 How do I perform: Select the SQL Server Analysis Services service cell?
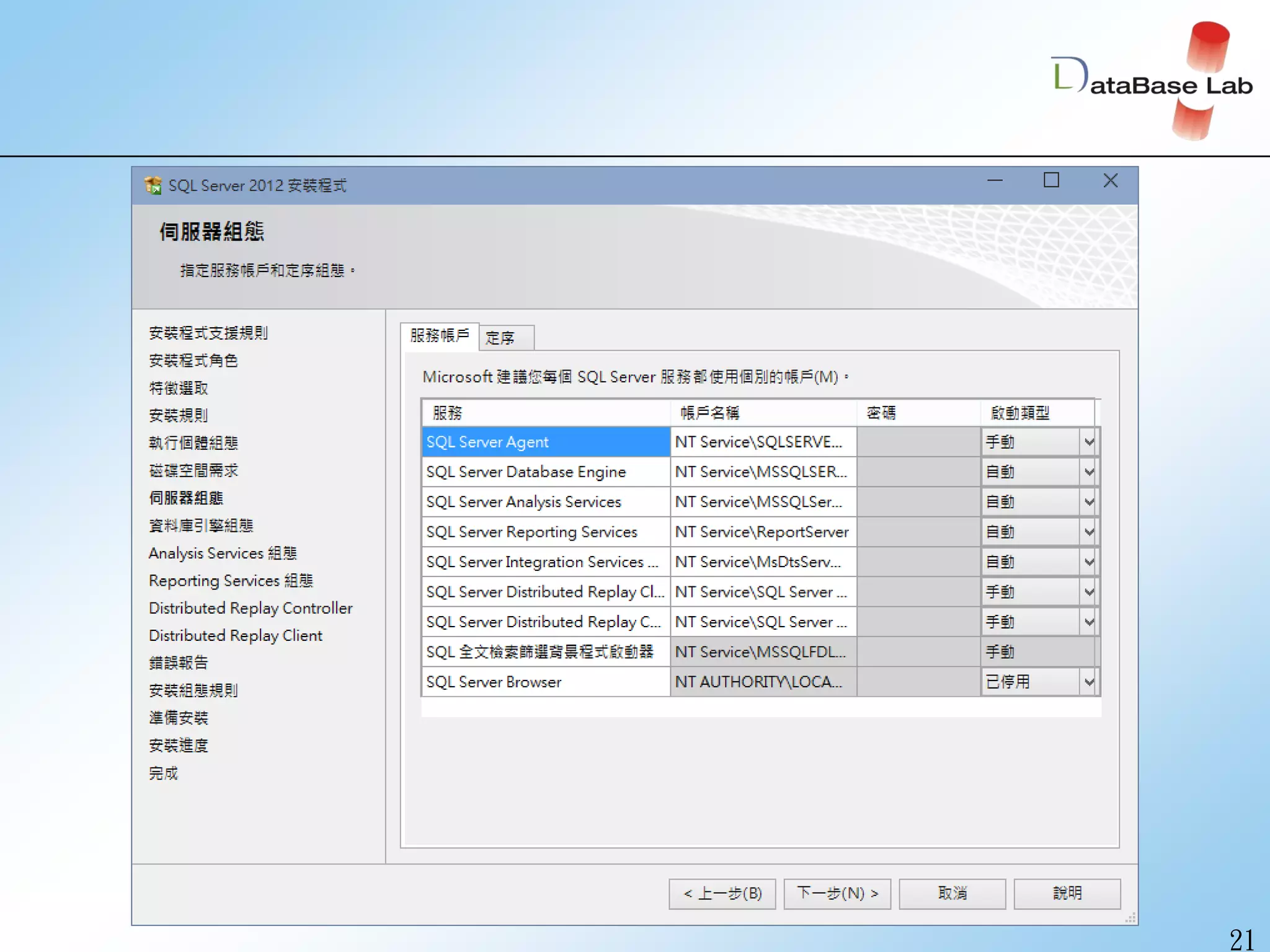pos(546,502)
